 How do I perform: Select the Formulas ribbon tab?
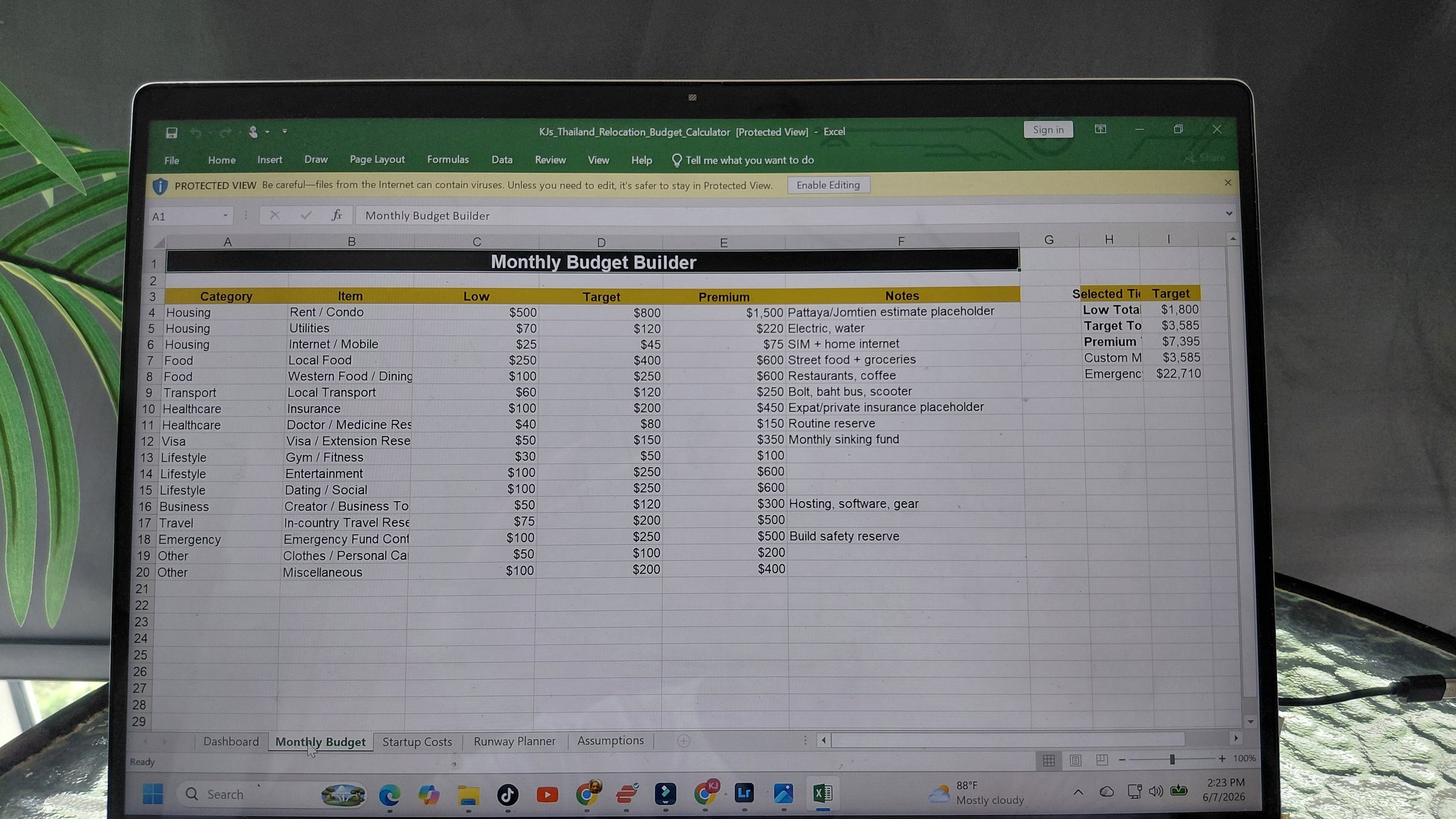coord(448,159)
